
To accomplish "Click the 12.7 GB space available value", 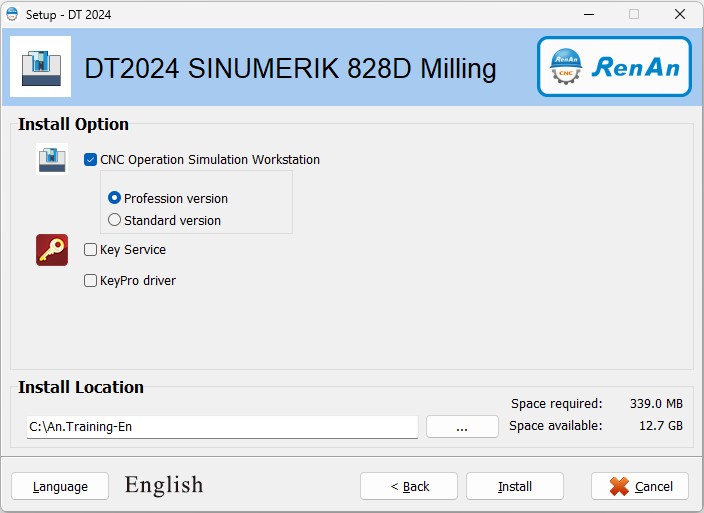I will point(660,425).
